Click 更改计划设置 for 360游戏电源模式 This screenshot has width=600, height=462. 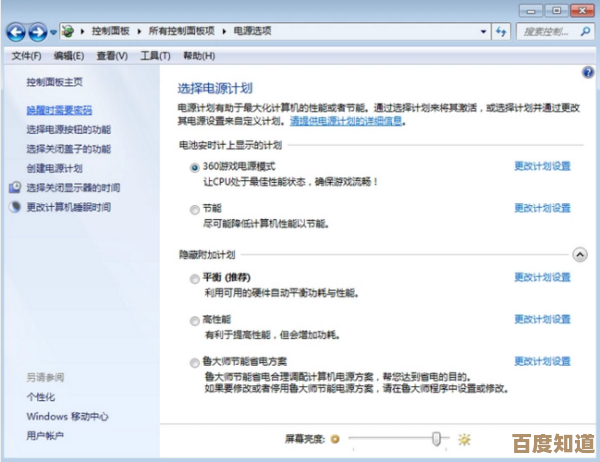pyautogui.click(x=542, y=166)
